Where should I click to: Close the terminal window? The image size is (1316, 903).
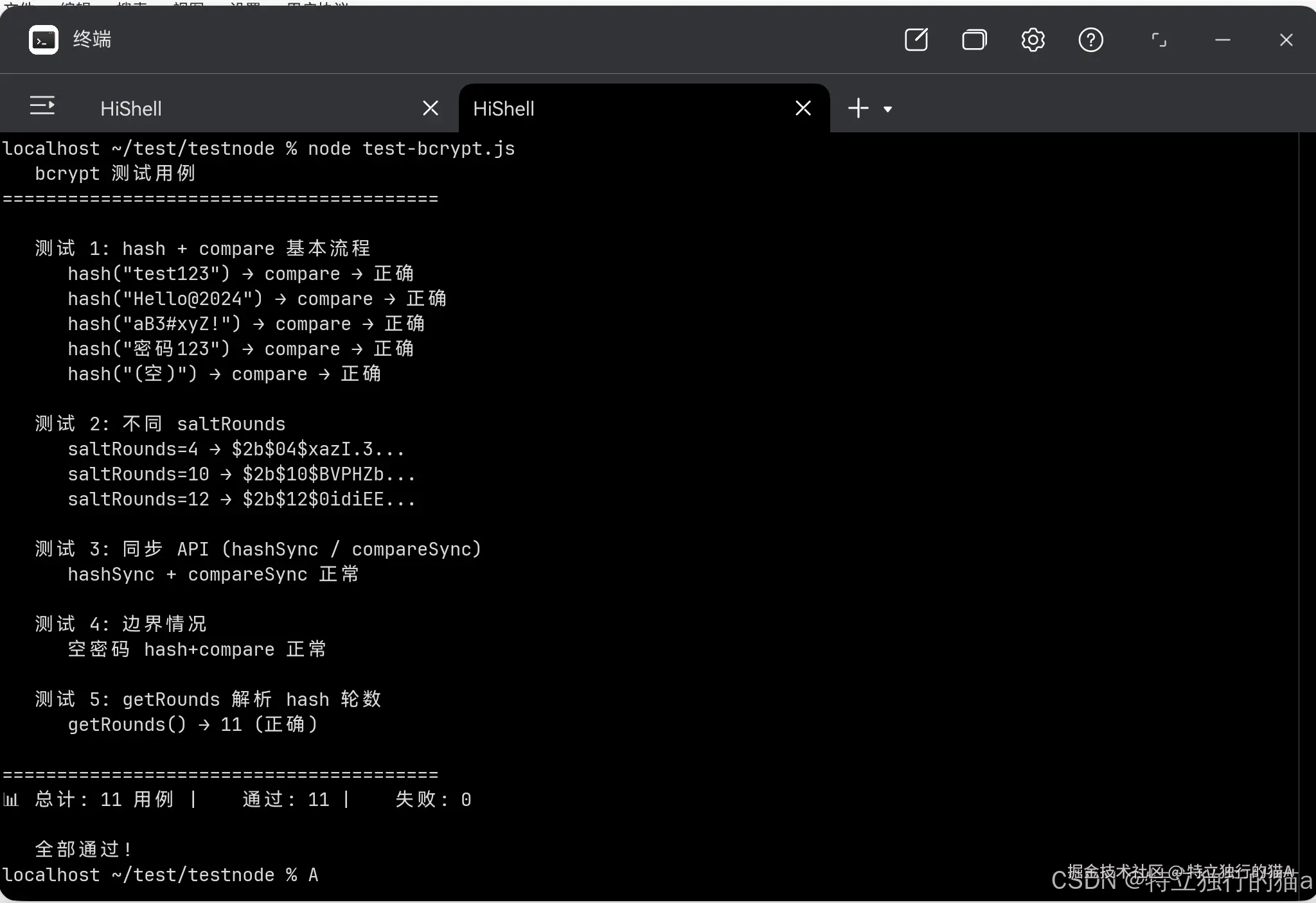[x=1286, y=40]
